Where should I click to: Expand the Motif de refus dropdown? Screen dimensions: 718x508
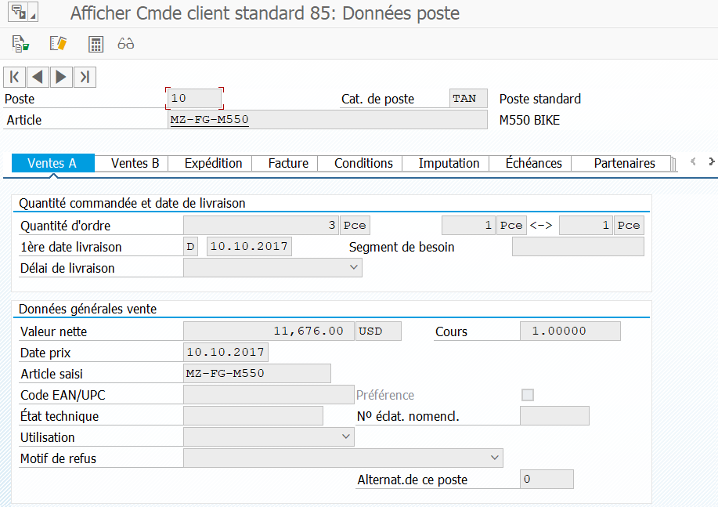point(495,458)
